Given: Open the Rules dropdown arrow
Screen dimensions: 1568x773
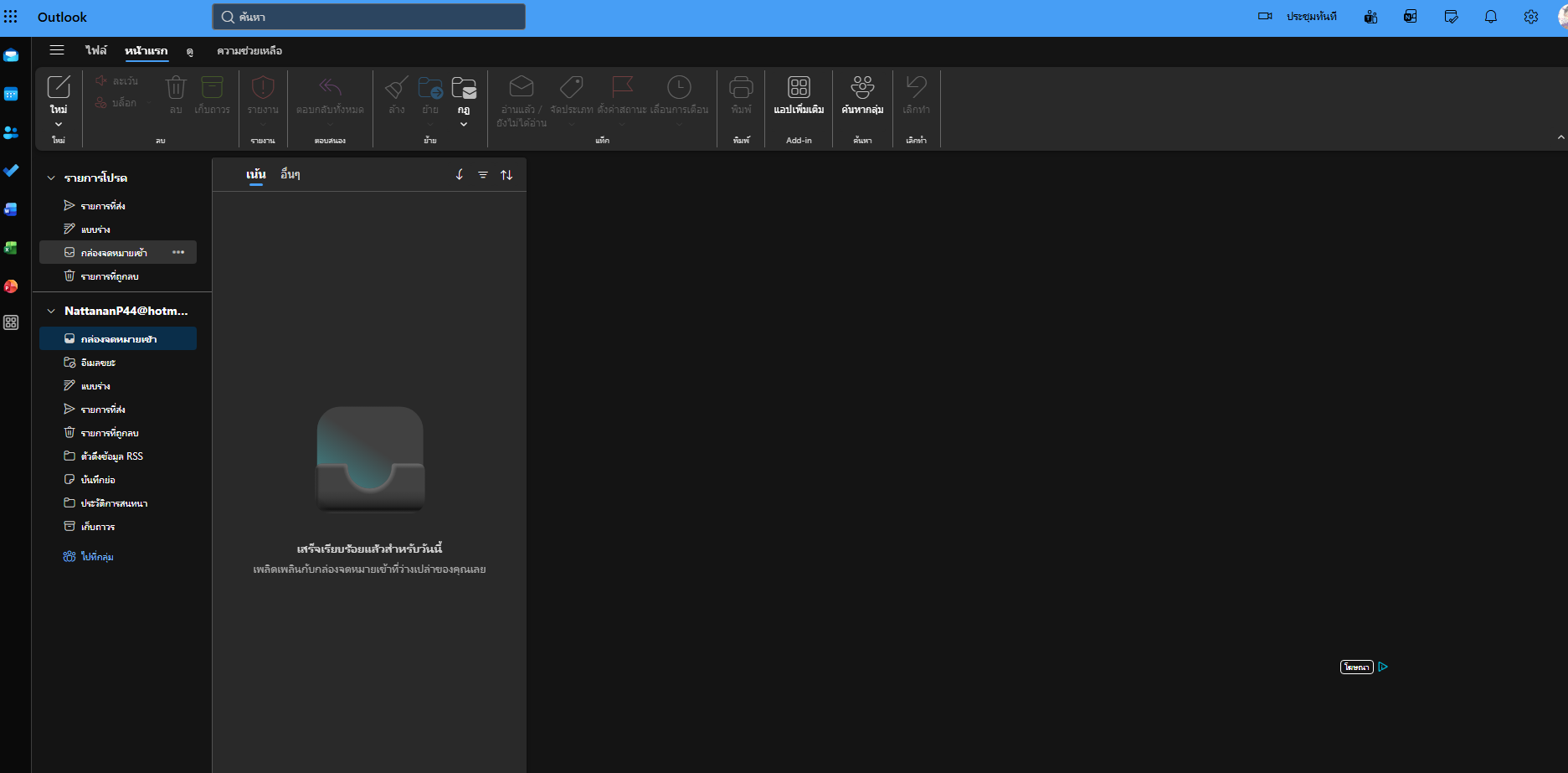Looking at the screenshot, I should tap(464, 125).
